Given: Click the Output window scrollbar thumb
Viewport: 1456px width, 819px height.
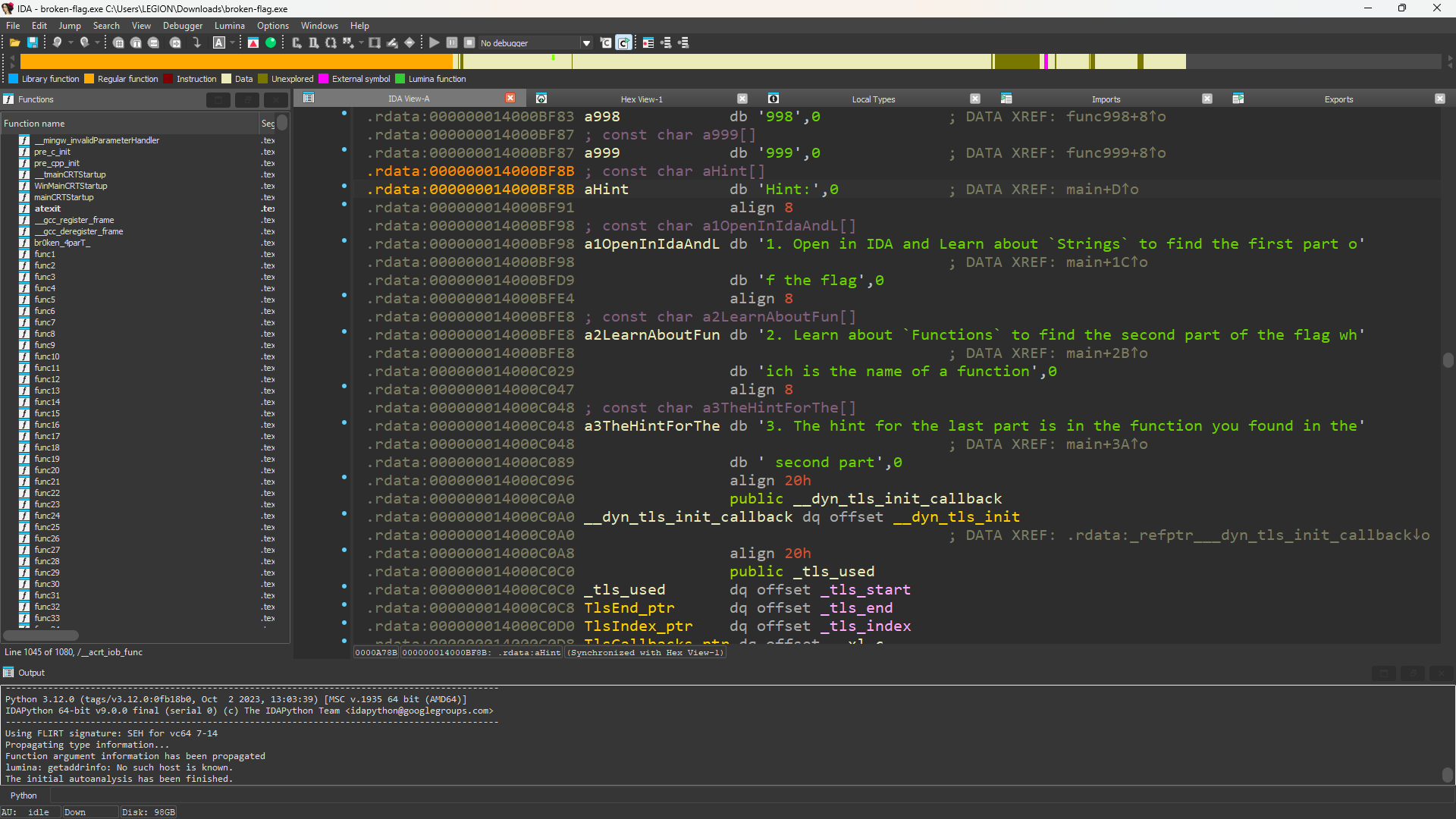Looking at the screenshot, I should pos(1448,775).
